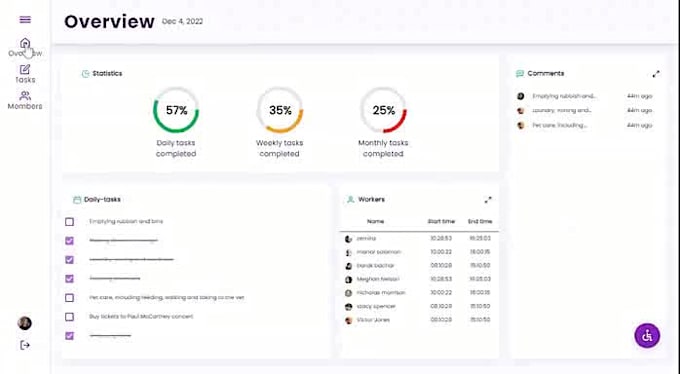Image resolution: width=680 pixels, height=374 pixels.
Task: Expand the Comments panel with arrows icon
Action: [x=656, y=74]
